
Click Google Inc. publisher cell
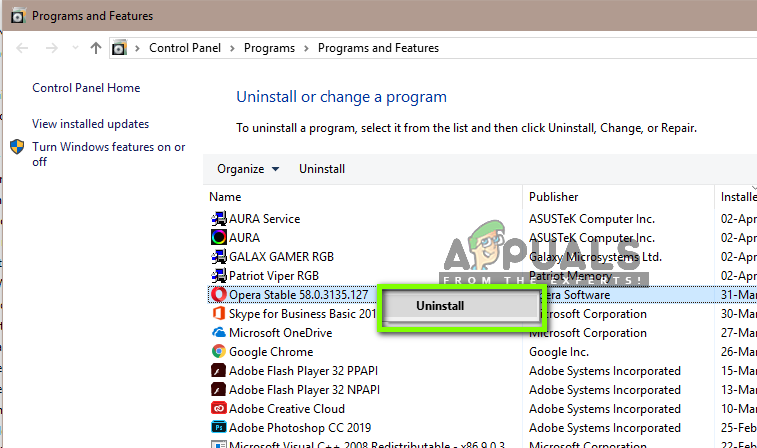[559, 352]
